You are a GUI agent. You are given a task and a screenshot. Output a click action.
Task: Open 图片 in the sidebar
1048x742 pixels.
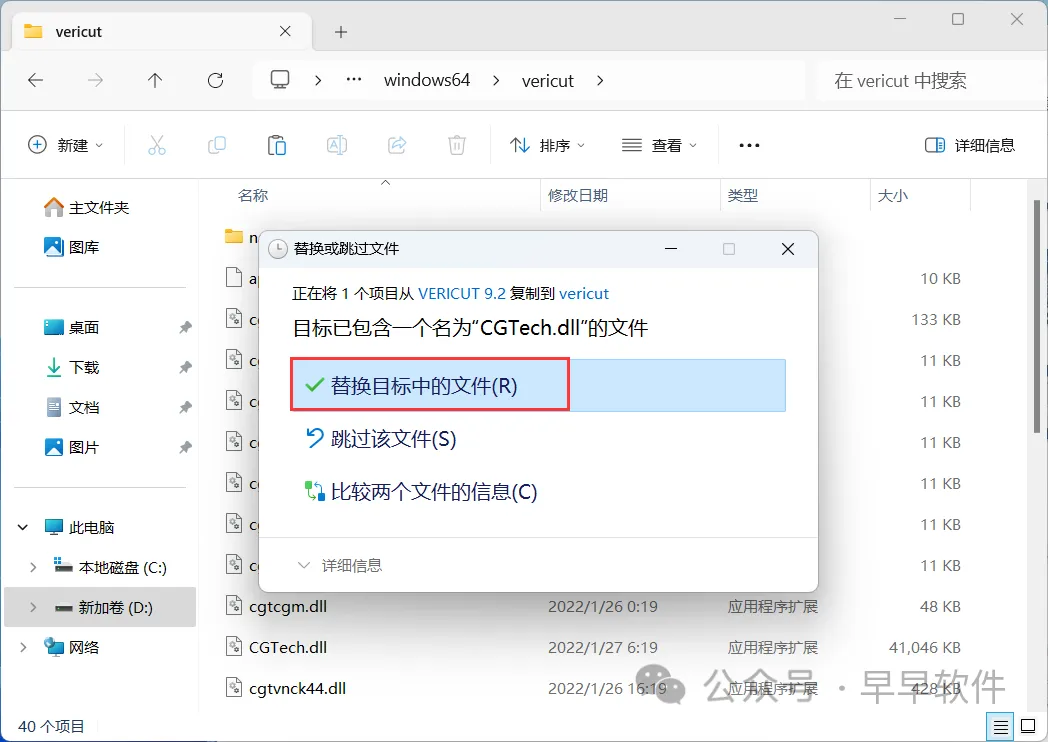(x=72, y=447)
